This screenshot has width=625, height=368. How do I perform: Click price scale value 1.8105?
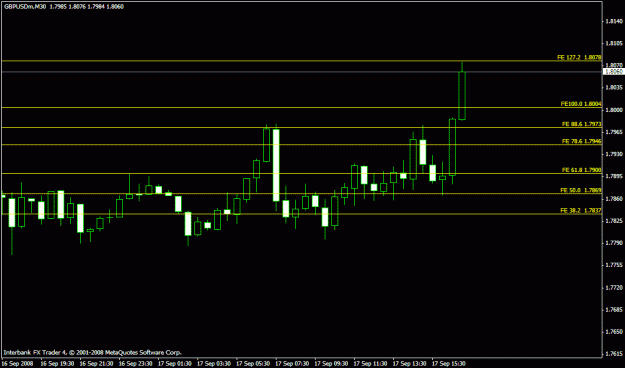click(x=614, y=43)
